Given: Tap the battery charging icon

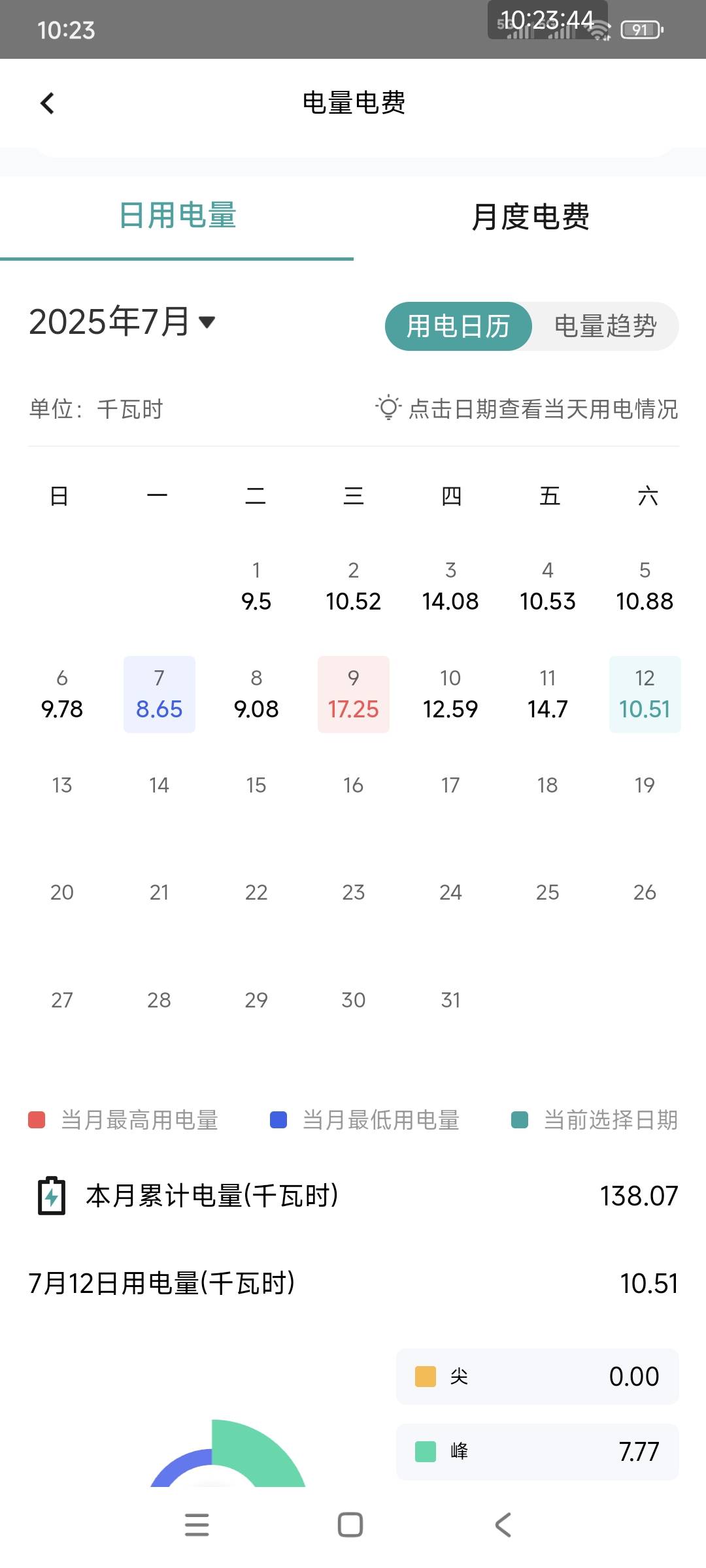Looking at the screenshot, I should [x=52, y=1196].
